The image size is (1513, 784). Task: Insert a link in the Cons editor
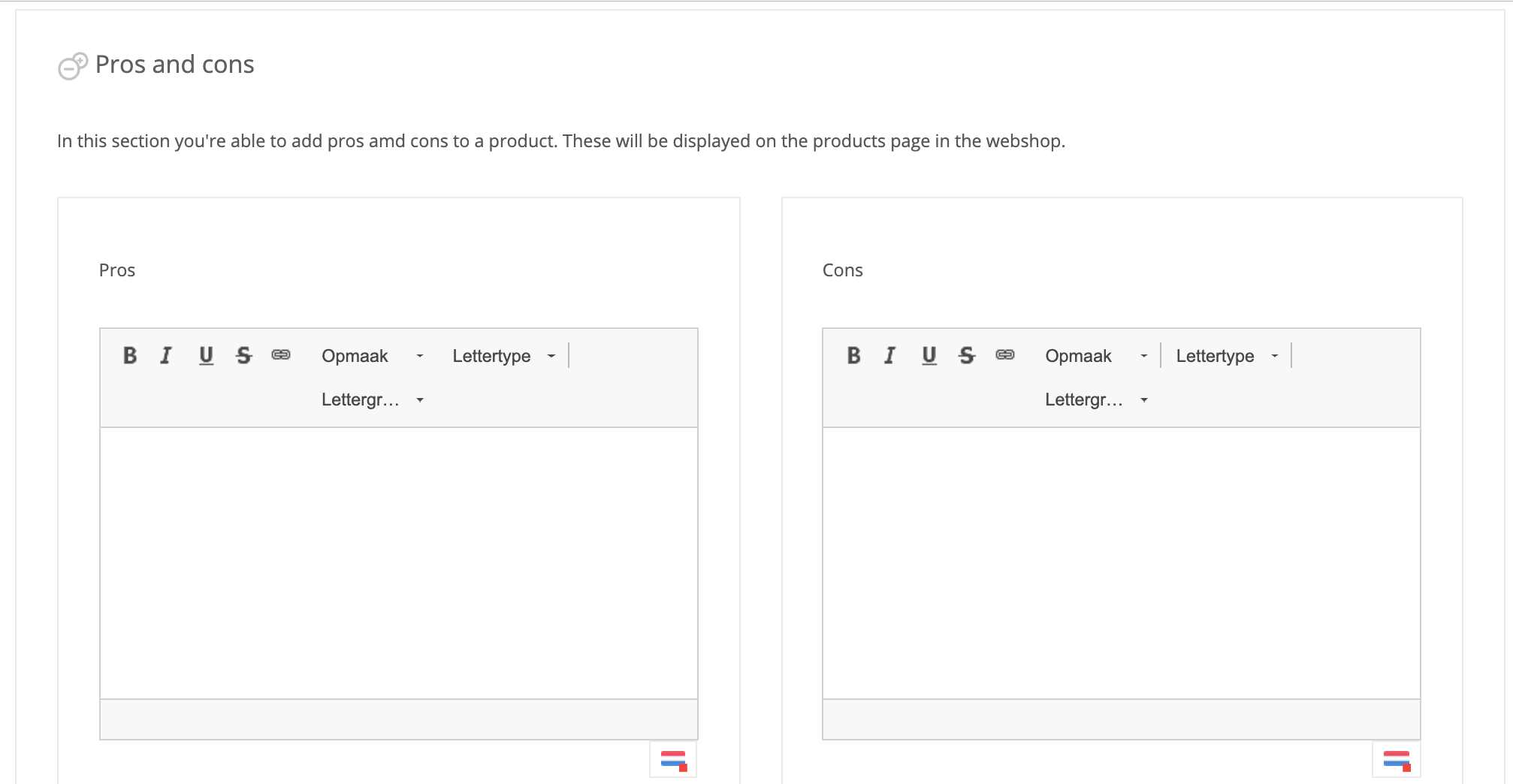coord(1005,355)
